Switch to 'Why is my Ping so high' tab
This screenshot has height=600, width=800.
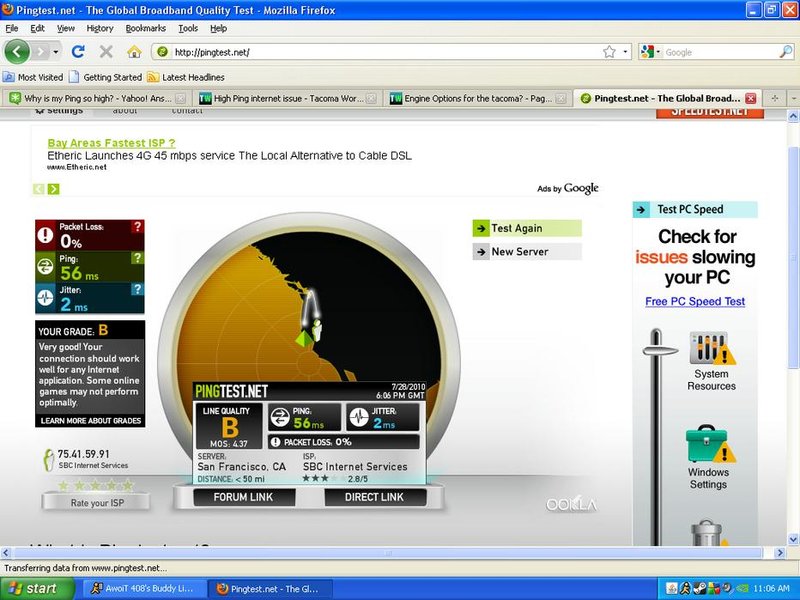coord(97,98)
